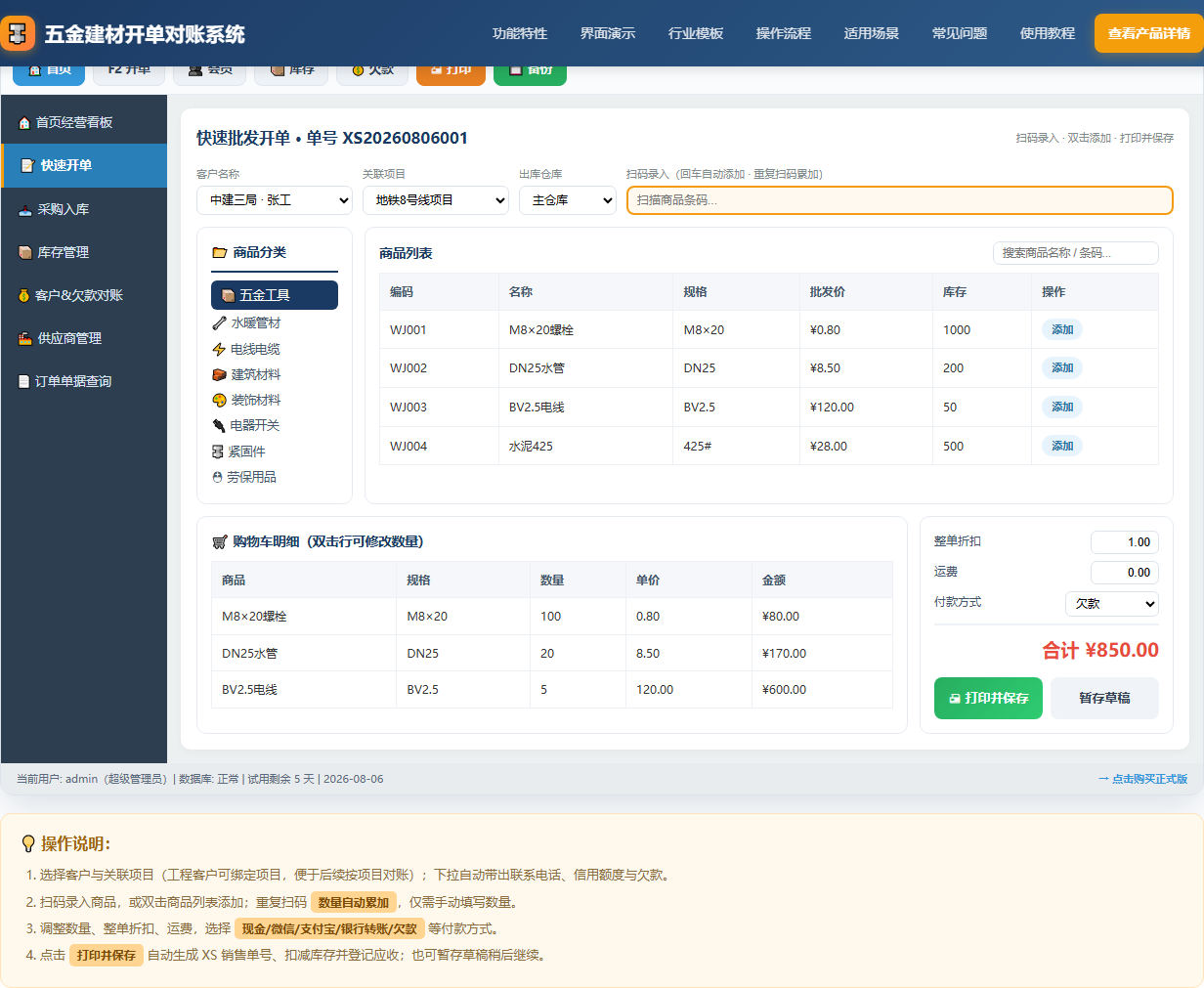Click the lightning icon of 电线电缆
The width and height of the screenshot is (1204, 988).
pos(219,350)
